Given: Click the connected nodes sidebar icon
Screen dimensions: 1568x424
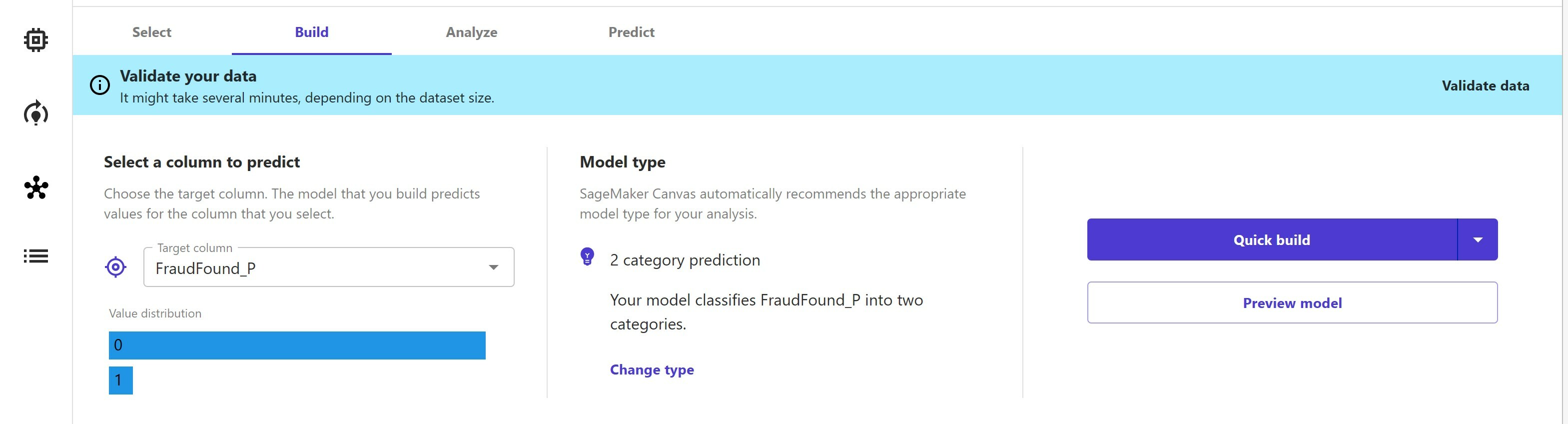Looking at the screenshot, I should (36, 187).
